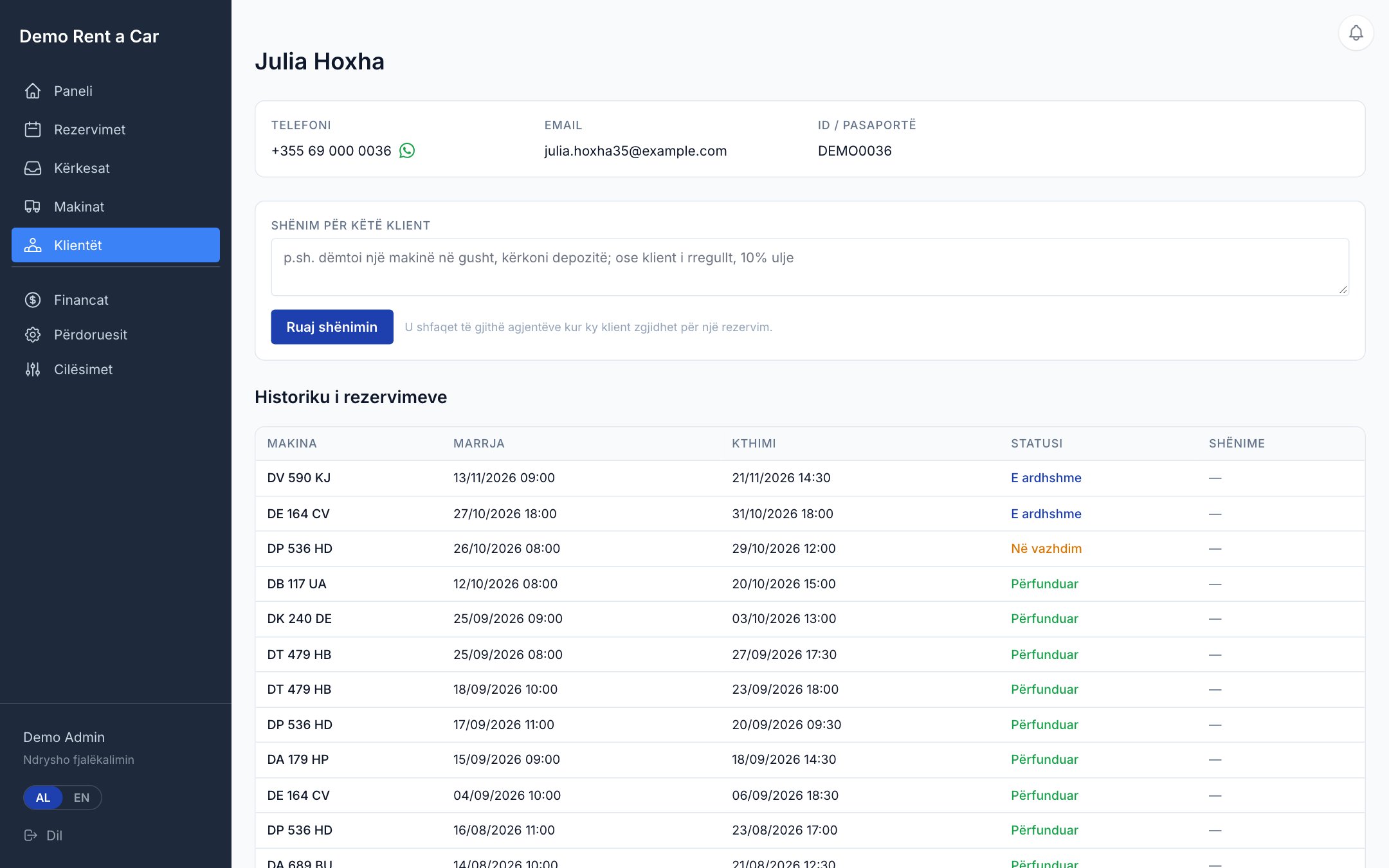Click the email julia.hoxha35@example.com
Viewport: 1389px width, 868px height.
pyautogui.click(x=635, y=150)
